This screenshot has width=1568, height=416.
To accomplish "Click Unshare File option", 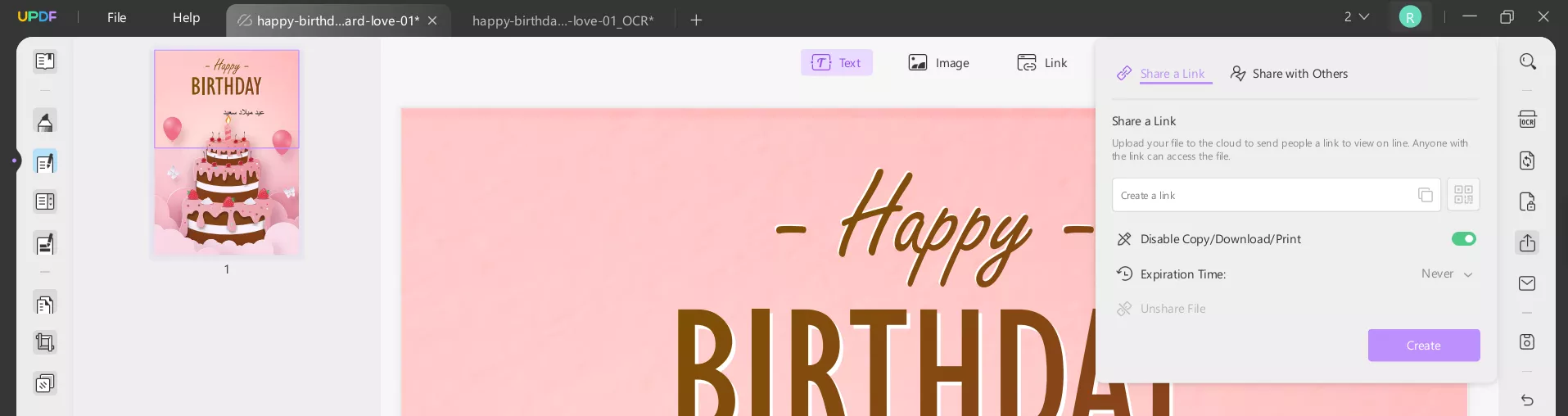I will tap(1161, 309).
